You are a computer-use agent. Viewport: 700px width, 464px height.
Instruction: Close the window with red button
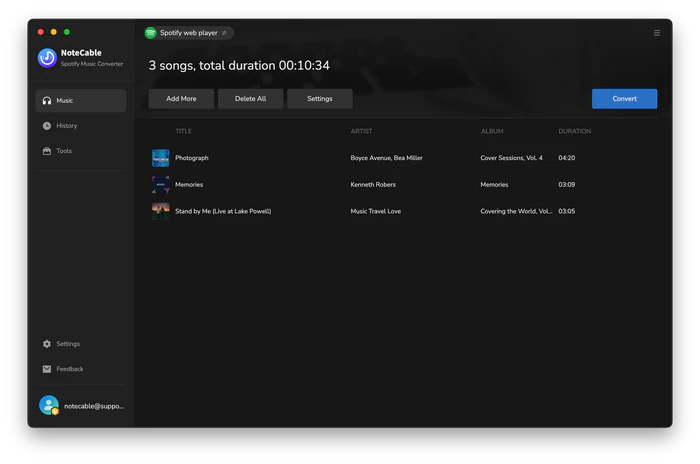click(41, 32)
